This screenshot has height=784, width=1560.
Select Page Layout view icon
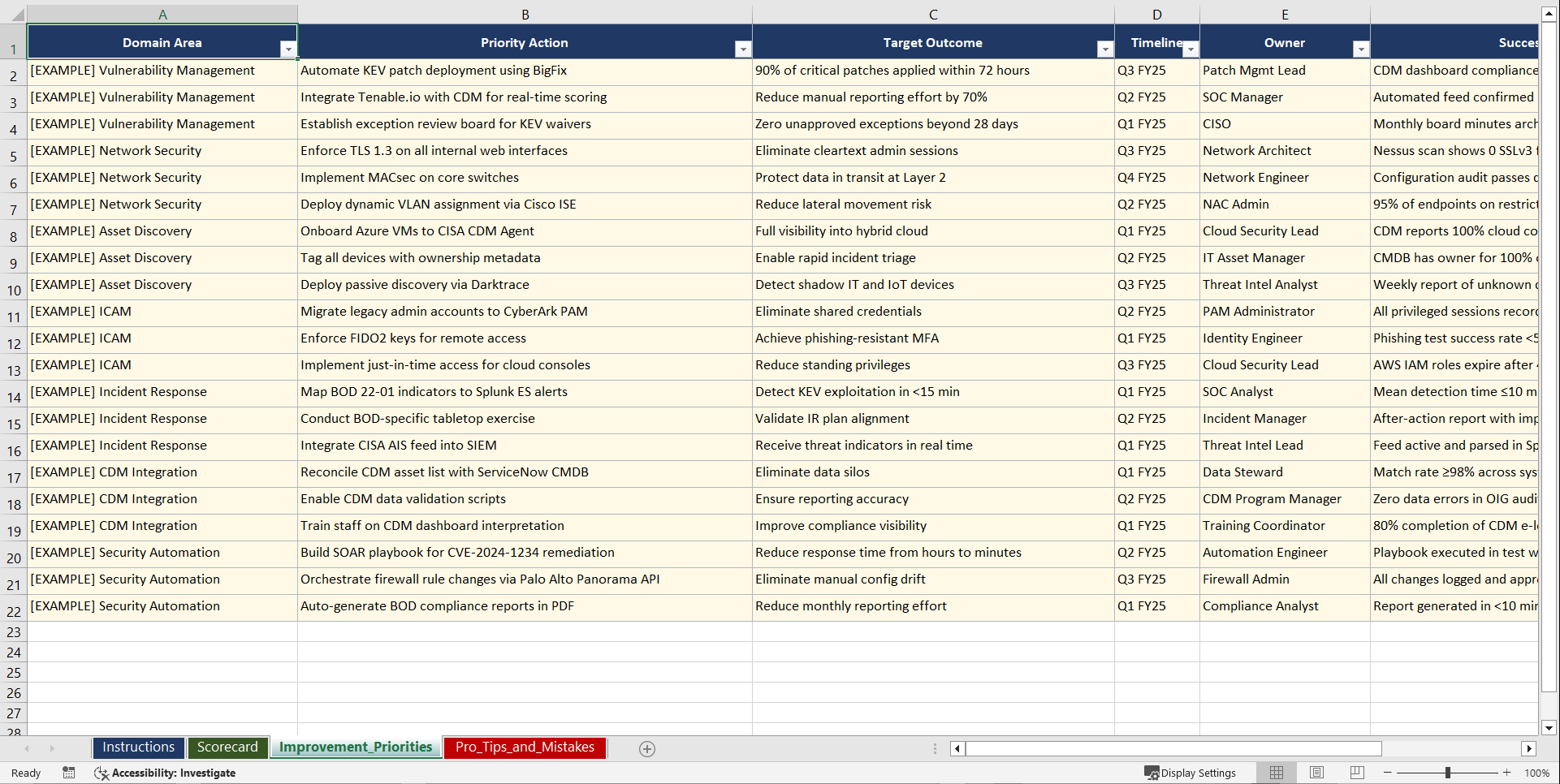(1316, 773)
